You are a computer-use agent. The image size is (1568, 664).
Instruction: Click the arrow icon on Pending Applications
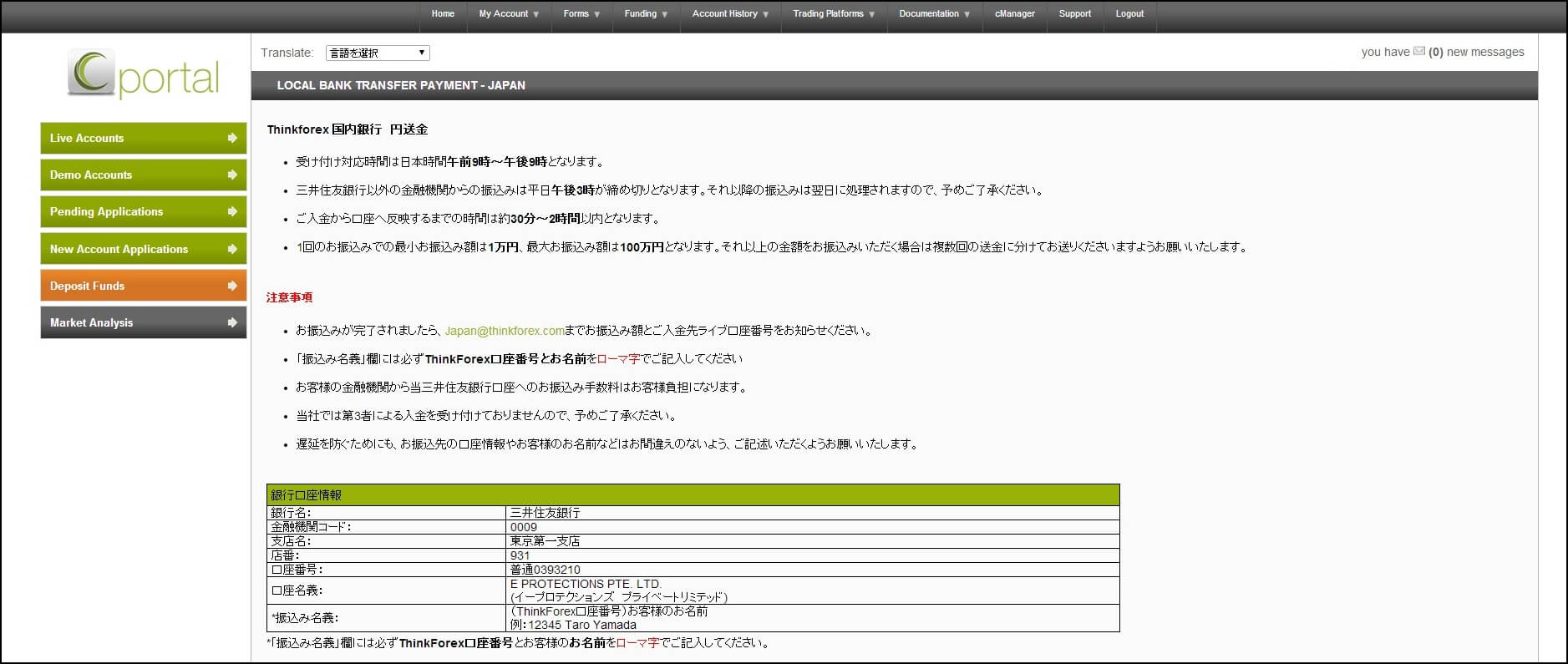tap(232, 211)
